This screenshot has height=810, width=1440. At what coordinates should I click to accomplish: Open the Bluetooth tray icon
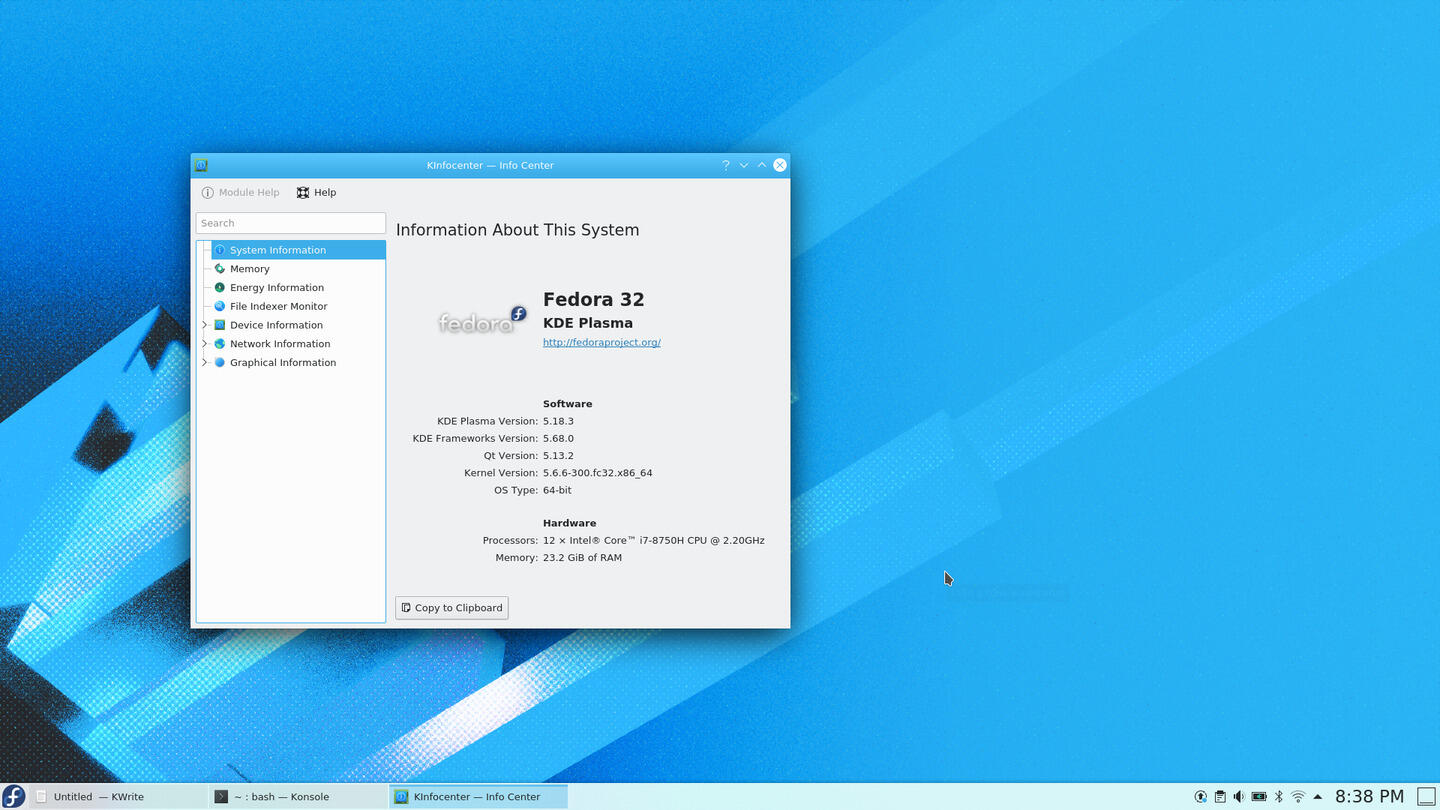(x=1278, y=797)
